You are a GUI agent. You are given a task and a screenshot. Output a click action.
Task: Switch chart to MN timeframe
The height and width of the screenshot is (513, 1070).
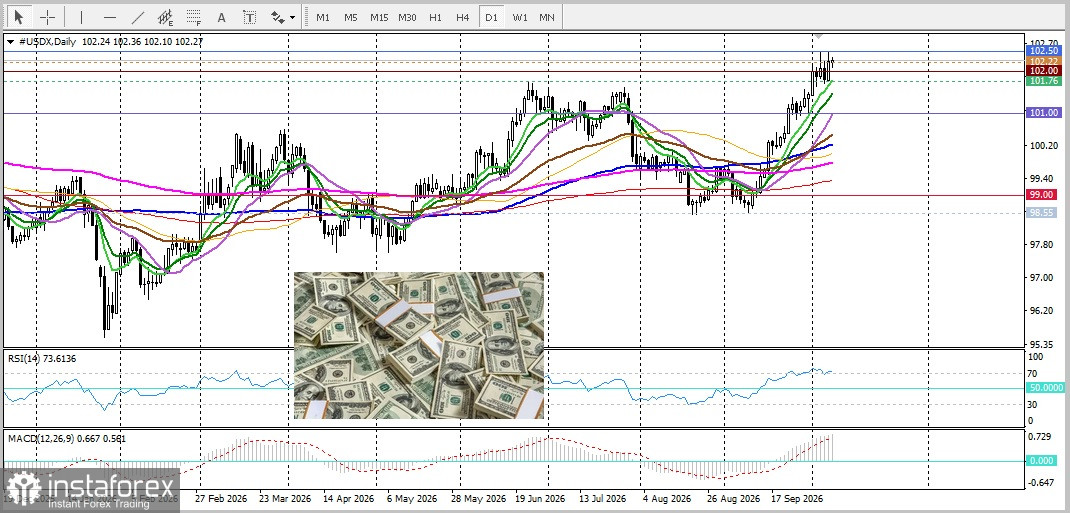(547, 17)
